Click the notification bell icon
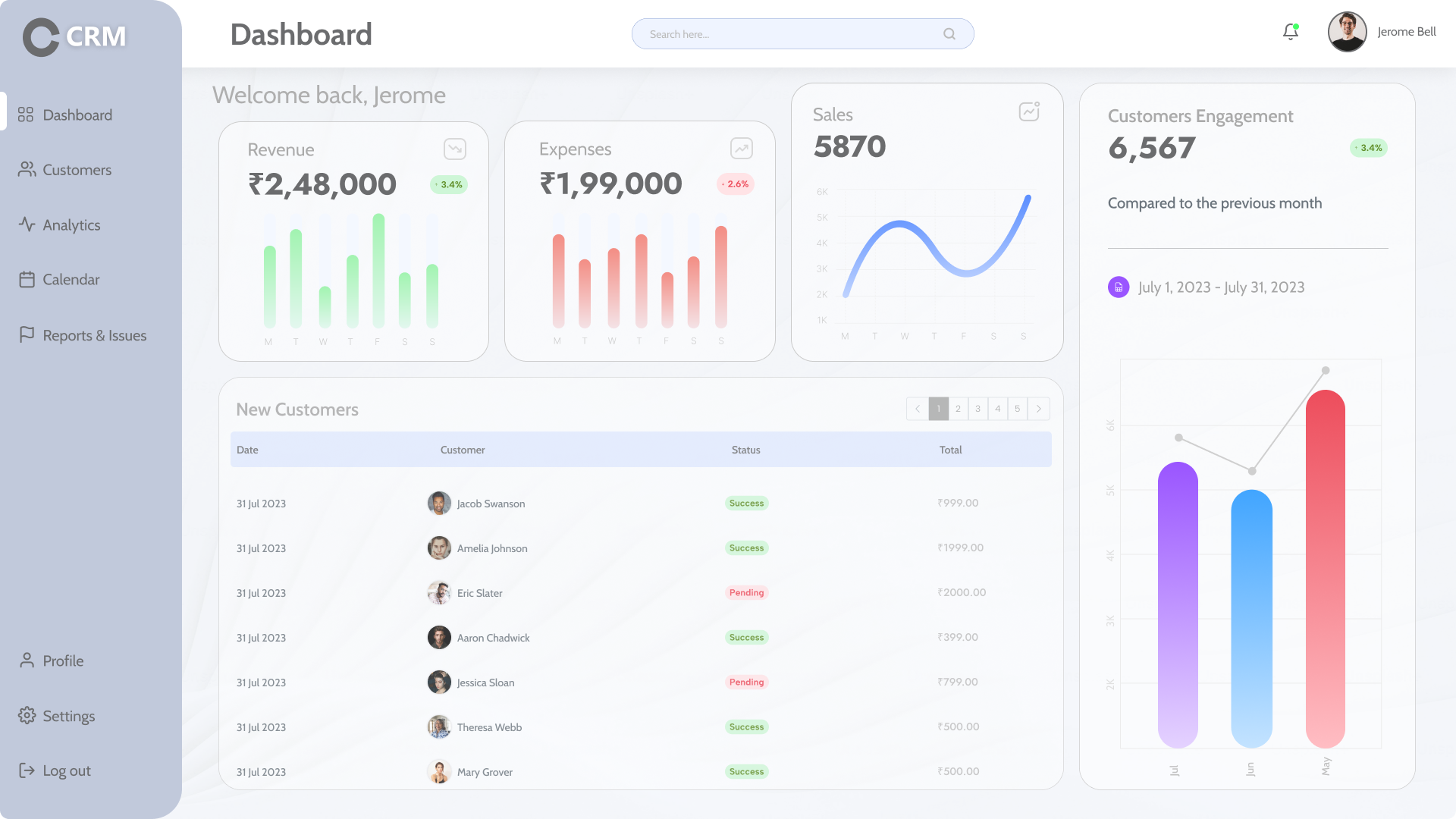This screenshot has height=819, width=1456. [x=1290, y=32]
